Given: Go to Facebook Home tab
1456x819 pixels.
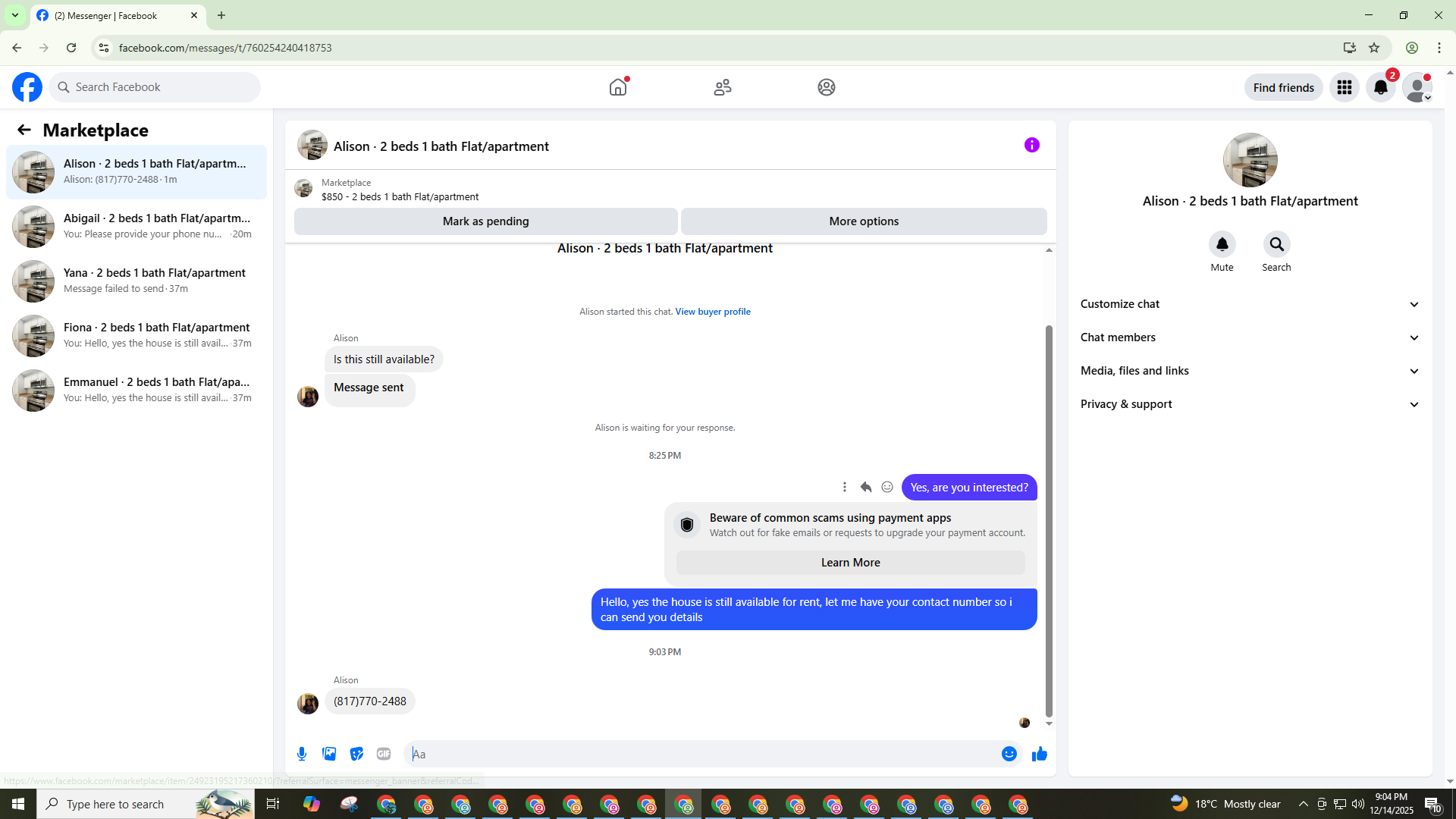Looking at the screenshot, I should pos(618,87).
